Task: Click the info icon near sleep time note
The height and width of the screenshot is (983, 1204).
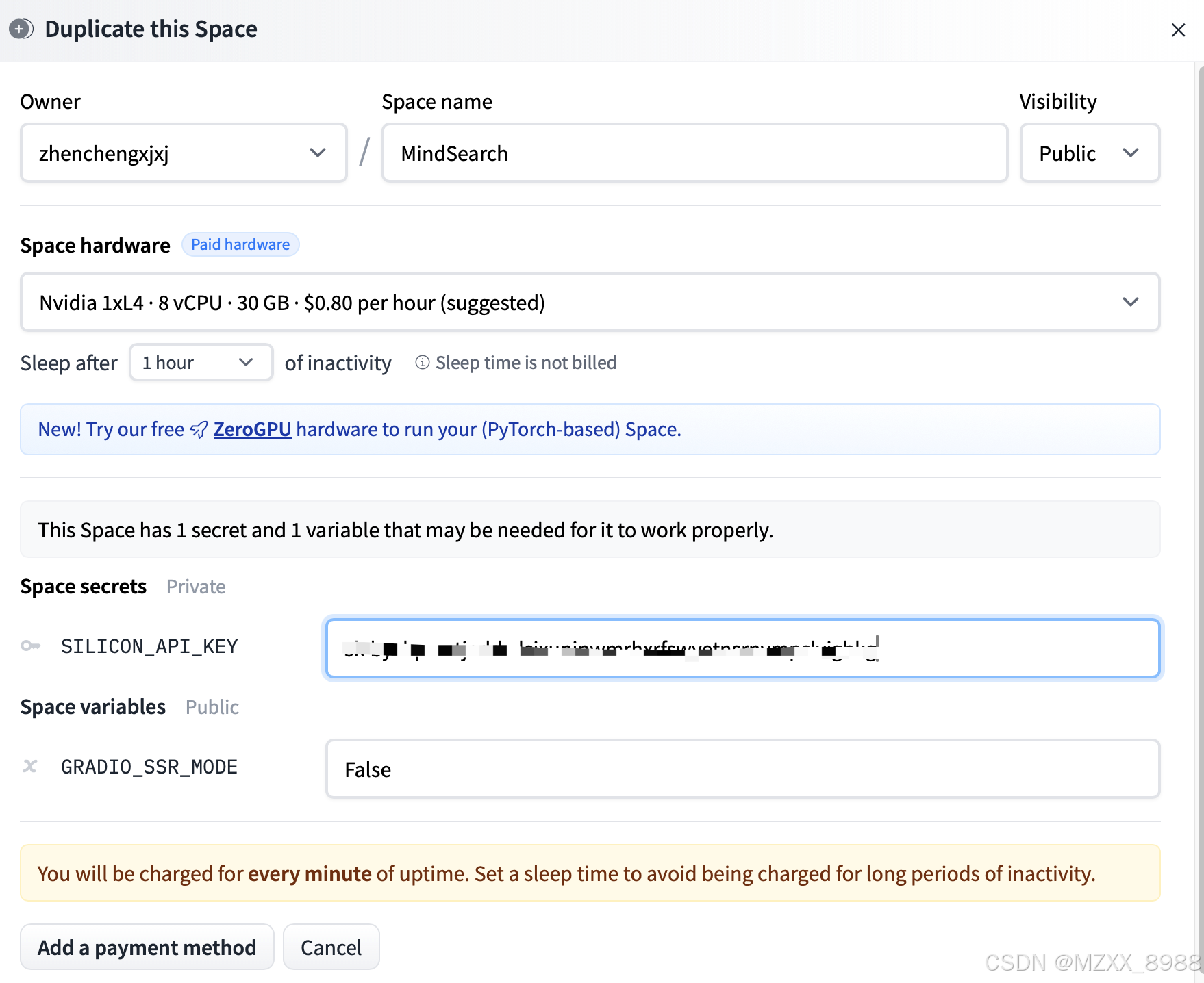Action: pos(423,362)
